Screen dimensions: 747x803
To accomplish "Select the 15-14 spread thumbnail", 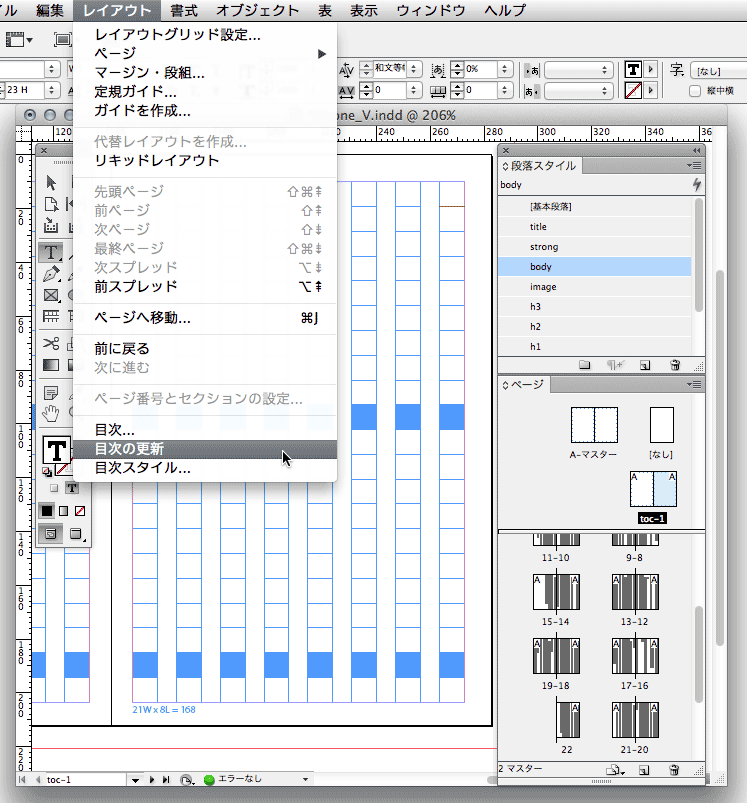I will [x=556, y=592].
